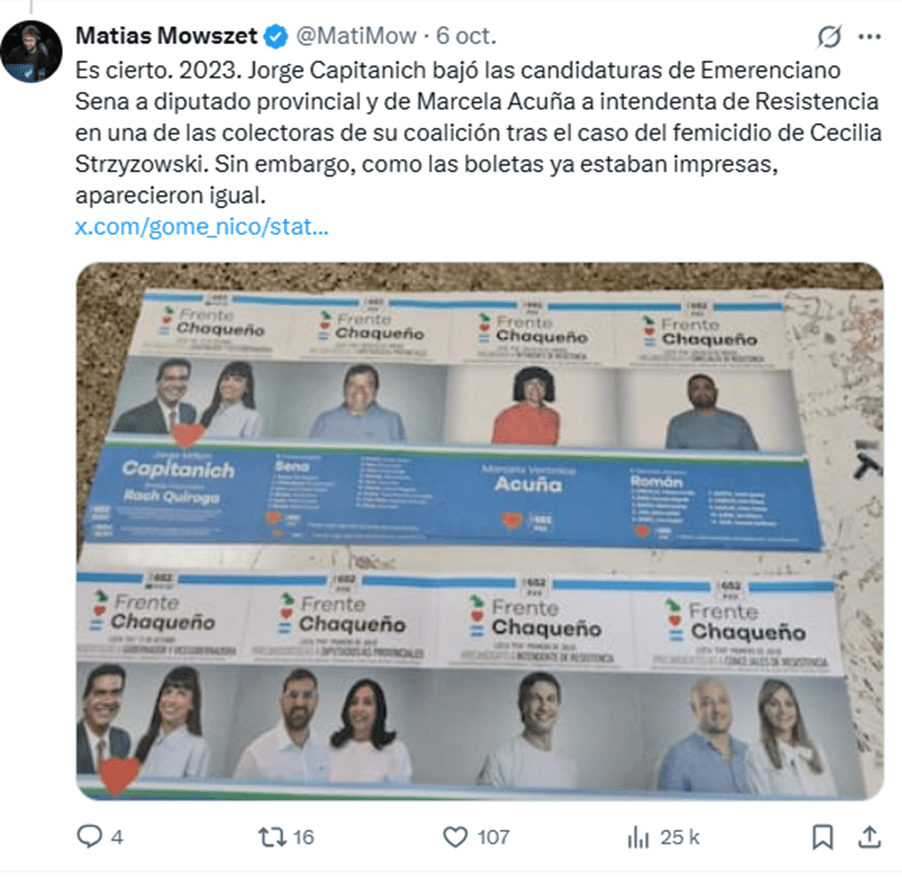
Task: Open the ballot photo attached to tweet
Action: 480,531
